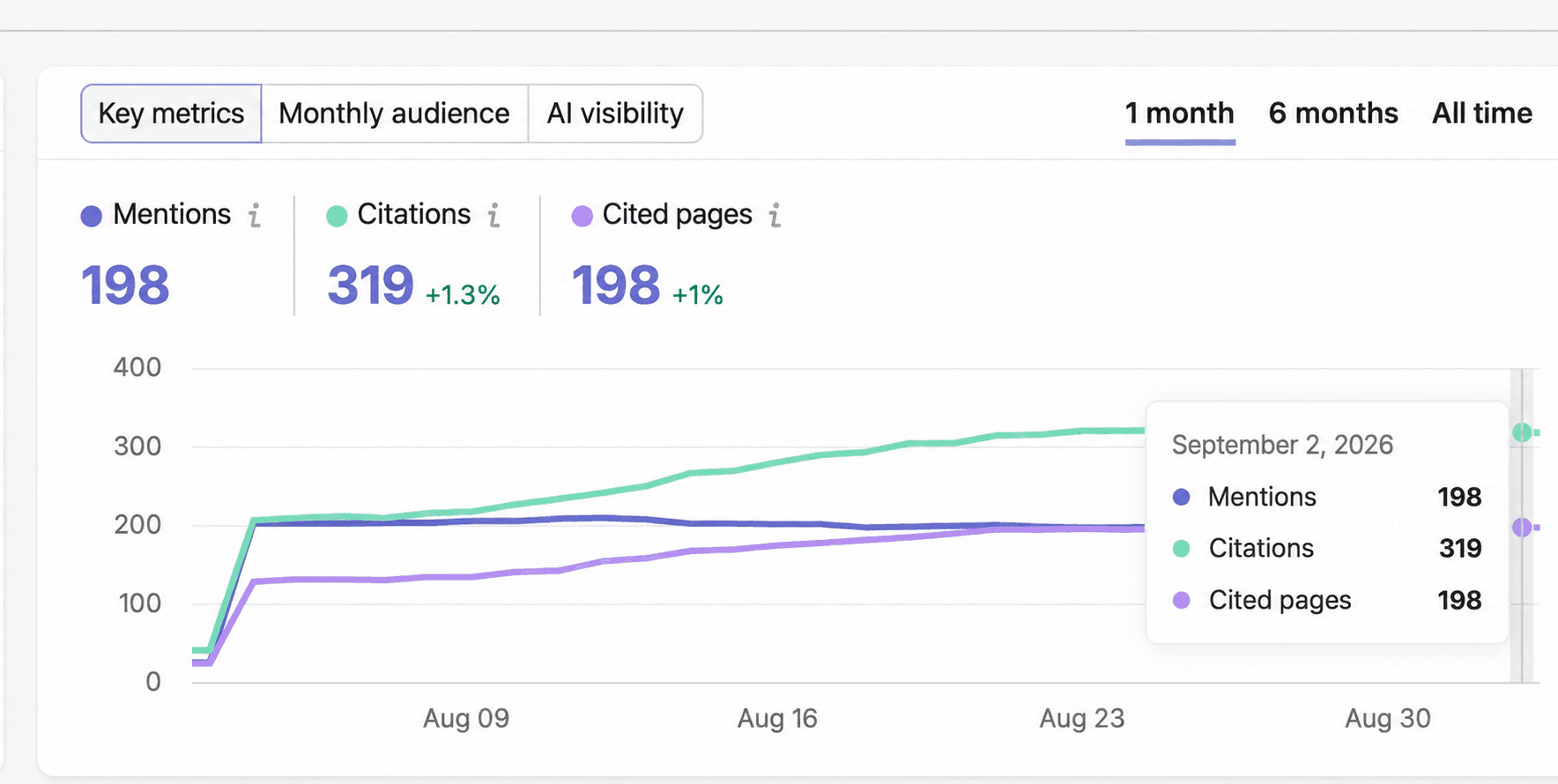Click the Mentions total of 198 above the chart
1558x784 pixels.
[x=125, y=285]
